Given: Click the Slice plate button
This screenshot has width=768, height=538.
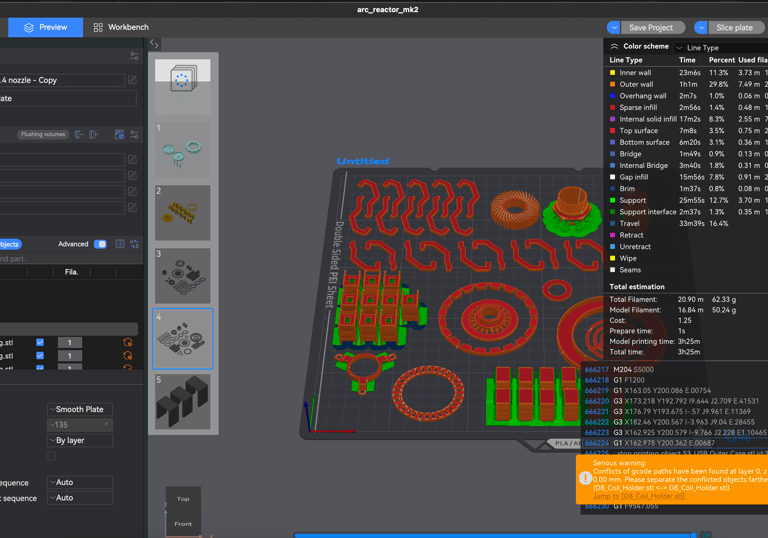Looking at the screenshot, I should [x=734, y=27].
